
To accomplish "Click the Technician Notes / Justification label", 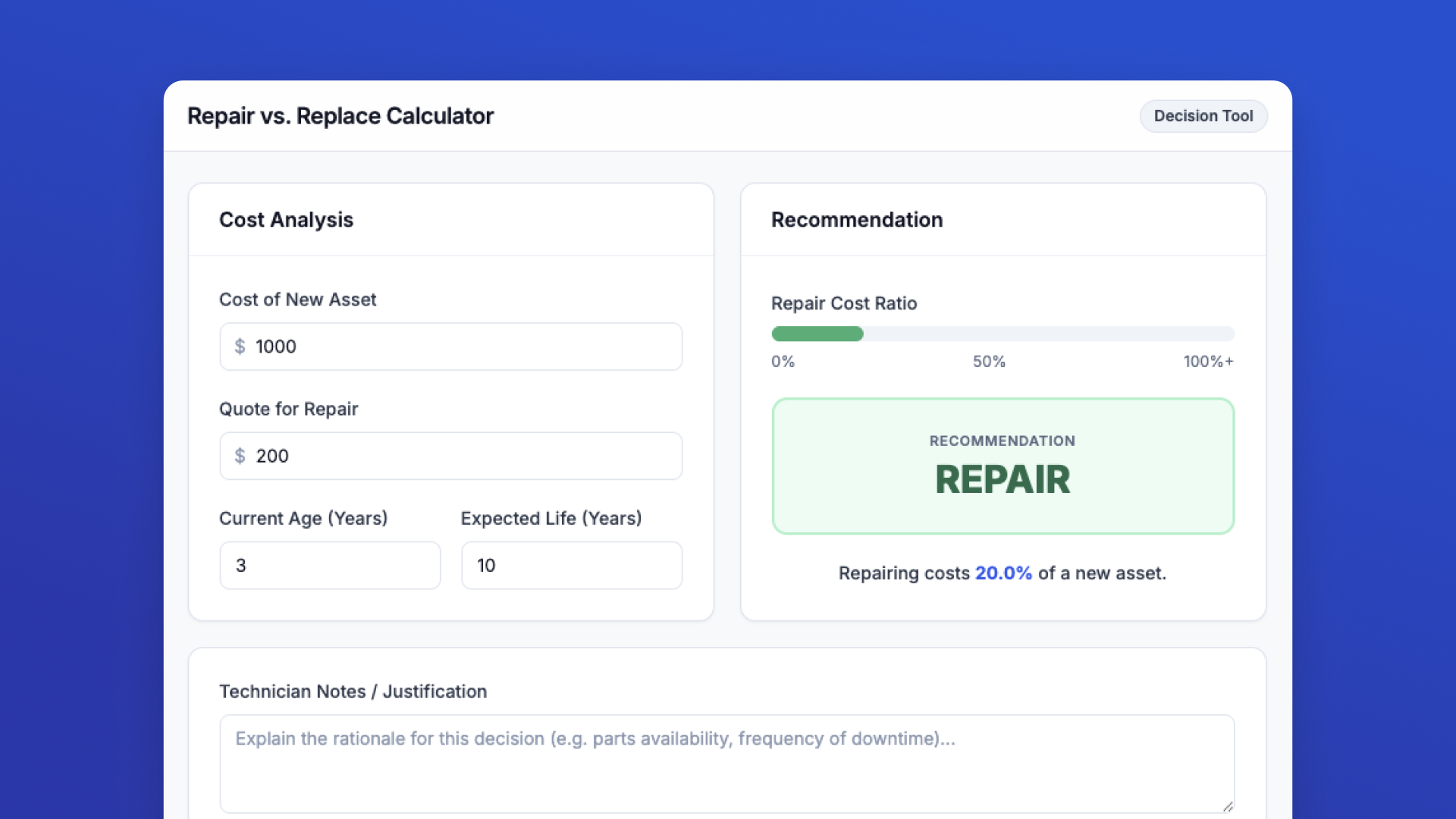I will [353, 691].
